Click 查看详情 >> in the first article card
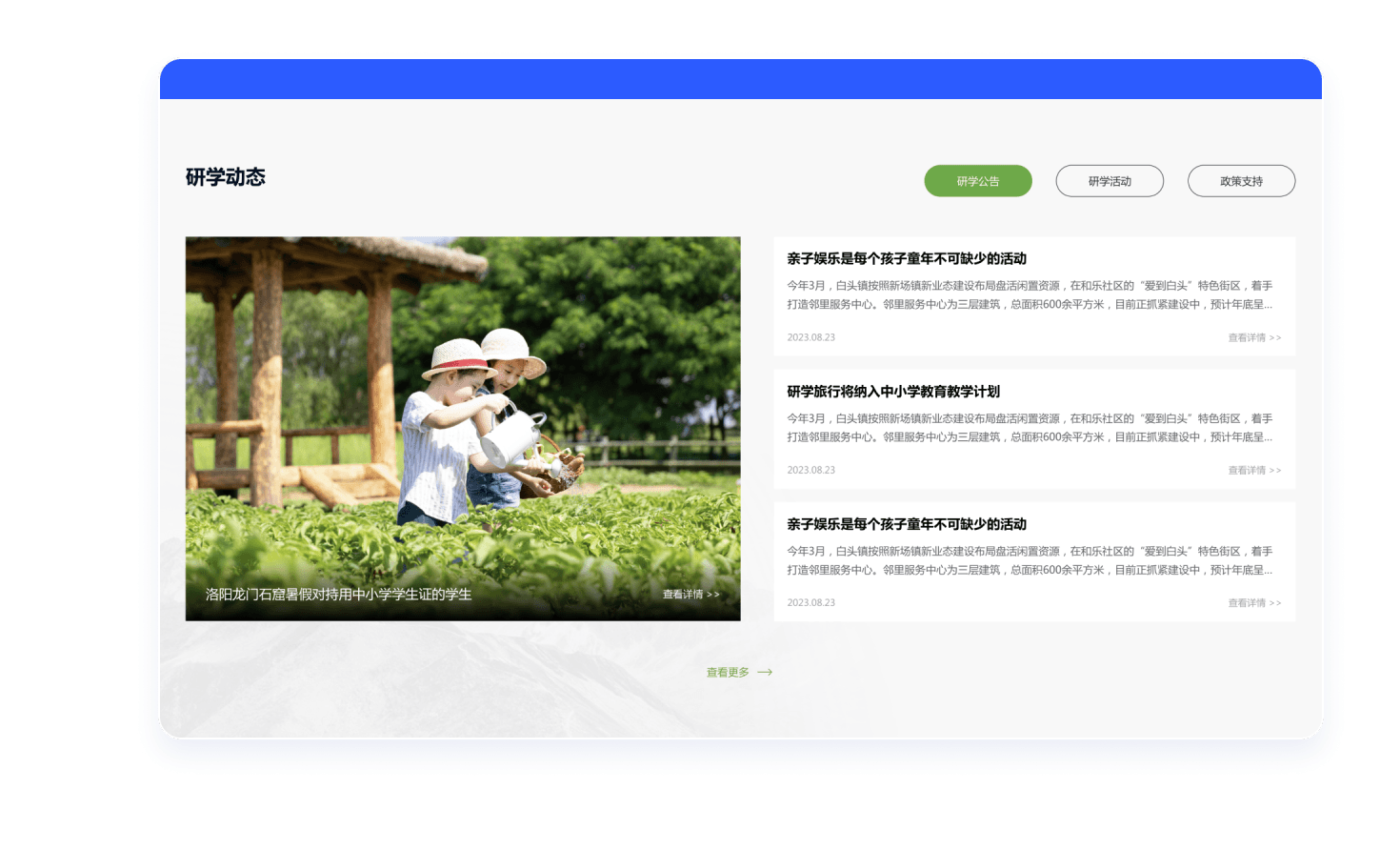The width and height of the screenshot is (1400, 850). [x=1253, y=337]
